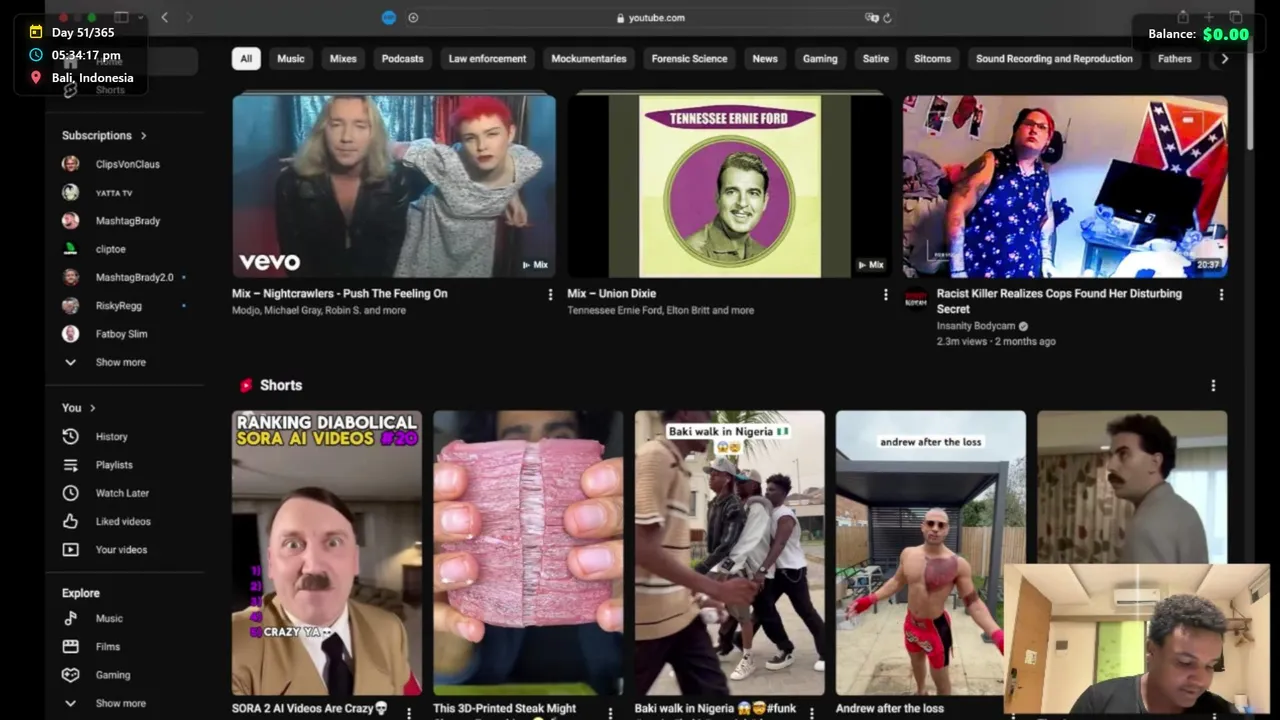
Task: Open Shorts shelf options menu
Action: [x=1213, y=386]
